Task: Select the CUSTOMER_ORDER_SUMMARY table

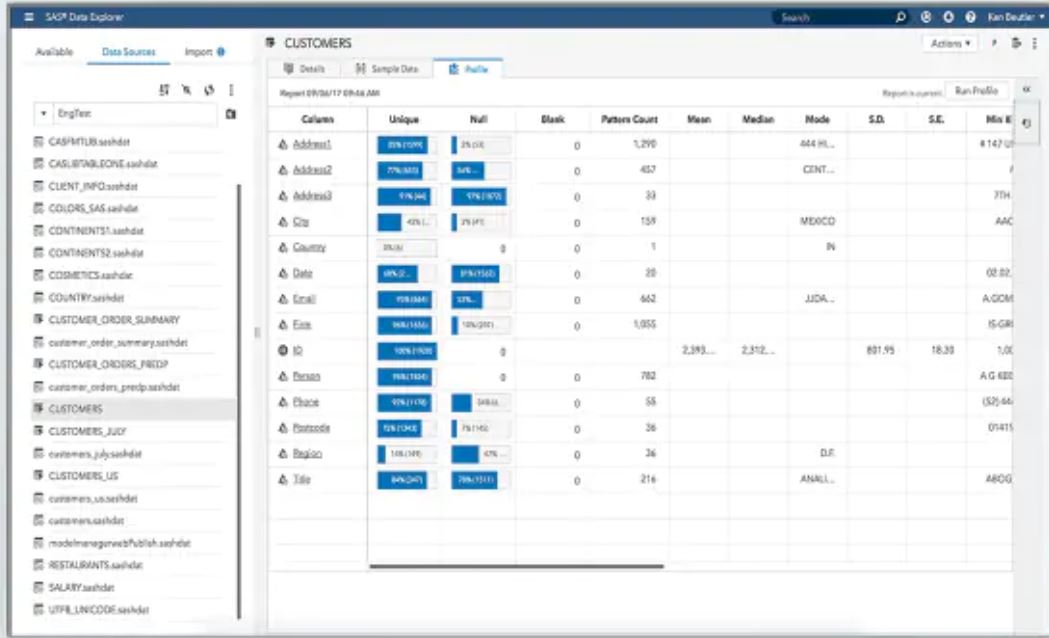Action: coord(114,320)
